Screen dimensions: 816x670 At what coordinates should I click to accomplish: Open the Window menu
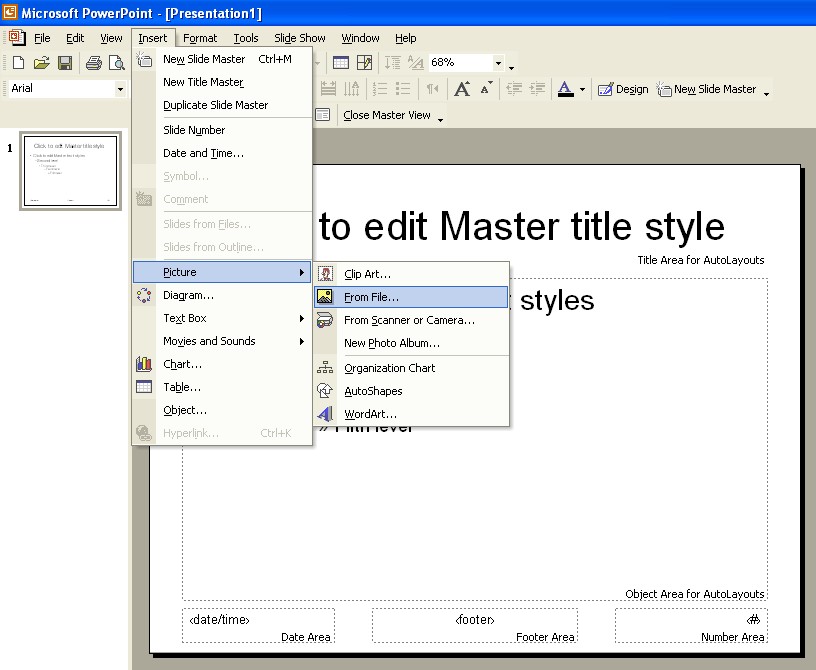click(360, 38)
